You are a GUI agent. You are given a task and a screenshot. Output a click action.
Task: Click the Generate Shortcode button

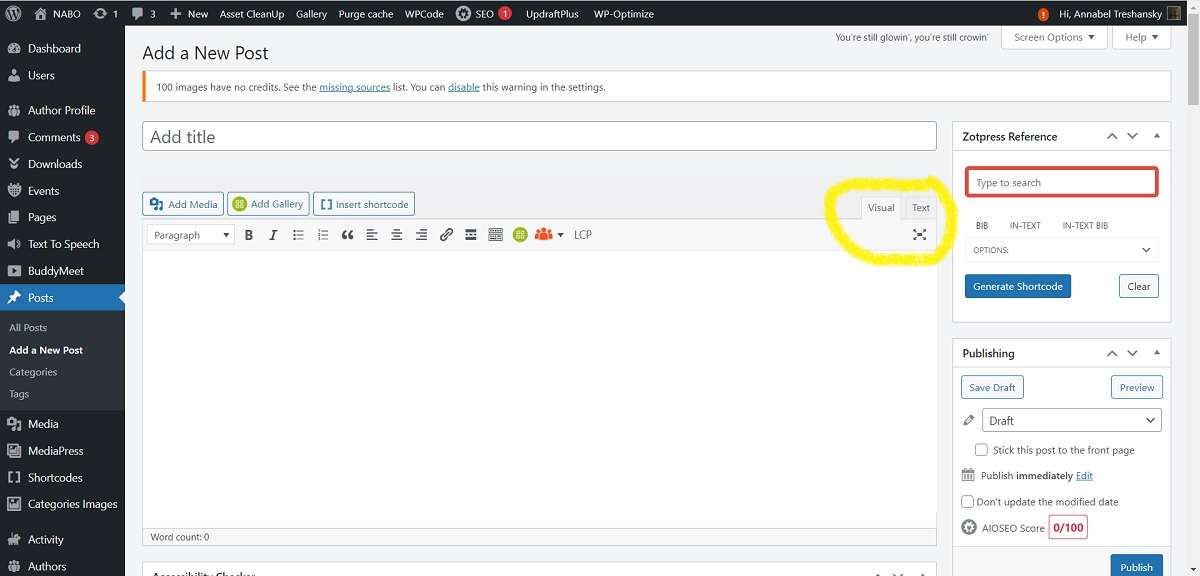point(1018,286)
